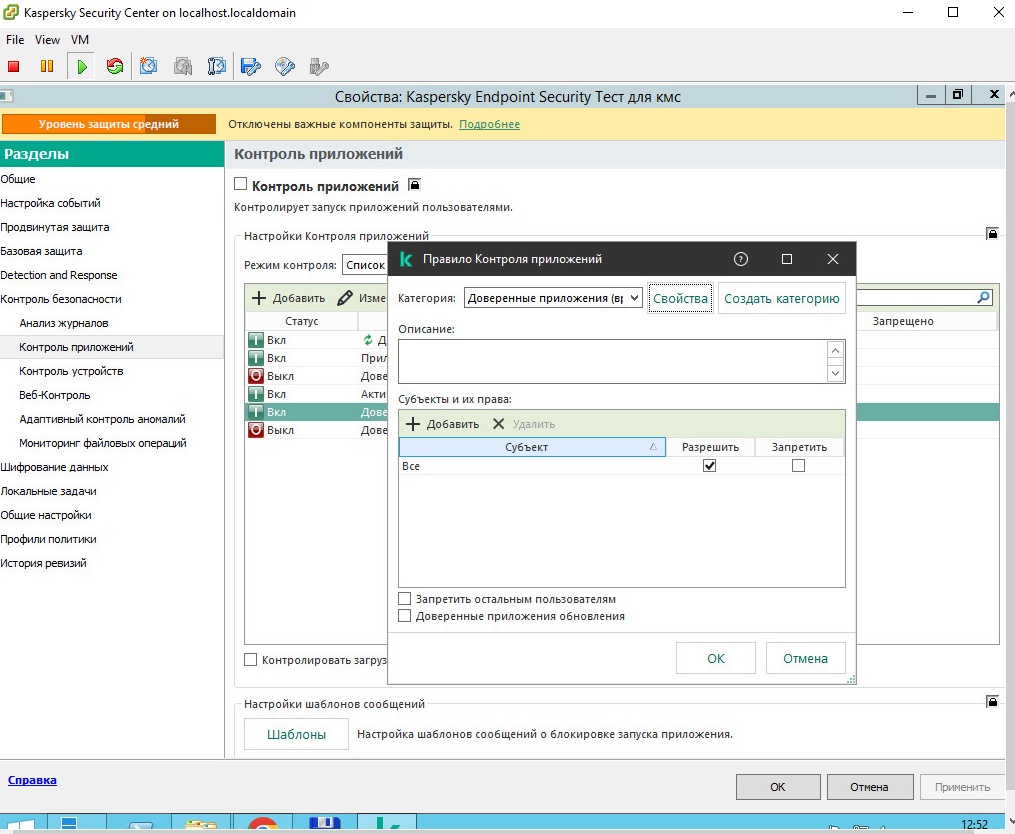The width and height of the screenshot is (1015, 834).
Task: Open the View menu
Action: pos(47,40)
